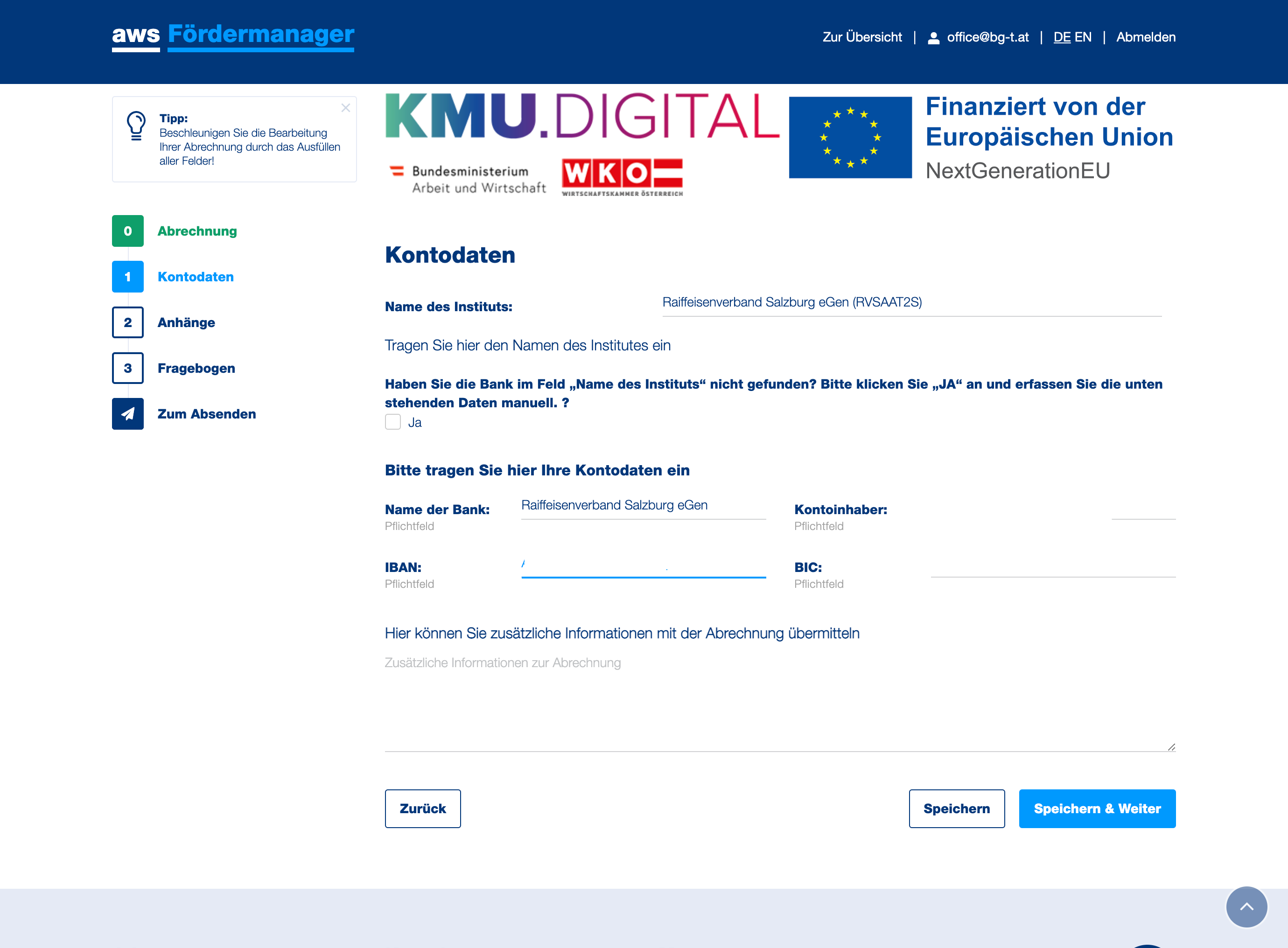The image size is (1288, 948).
Task: Switch language to EN
Action: (x=1083, y=37)
